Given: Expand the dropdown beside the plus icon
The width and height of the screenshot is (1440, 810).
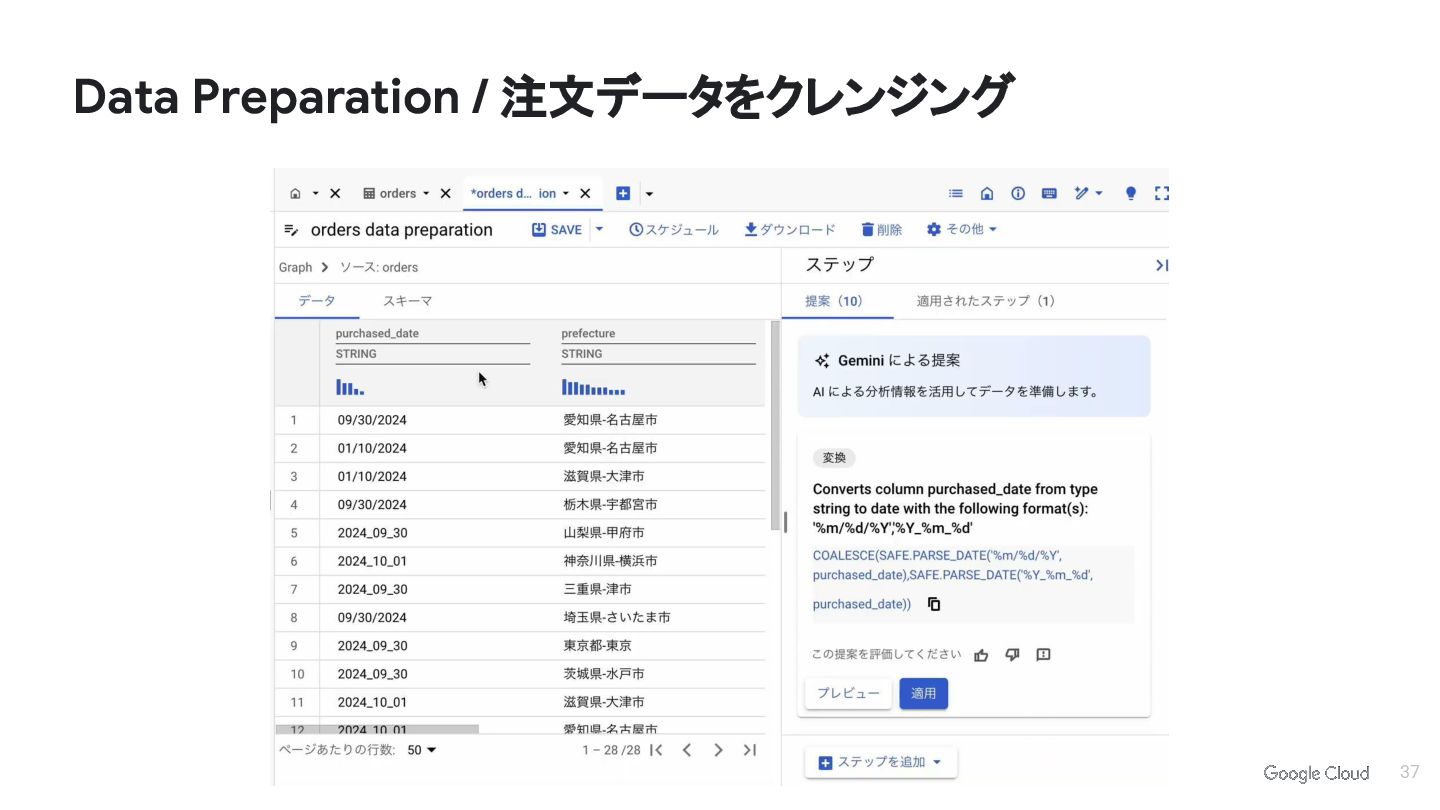Looking at the screenshot, I should (649, 194).
